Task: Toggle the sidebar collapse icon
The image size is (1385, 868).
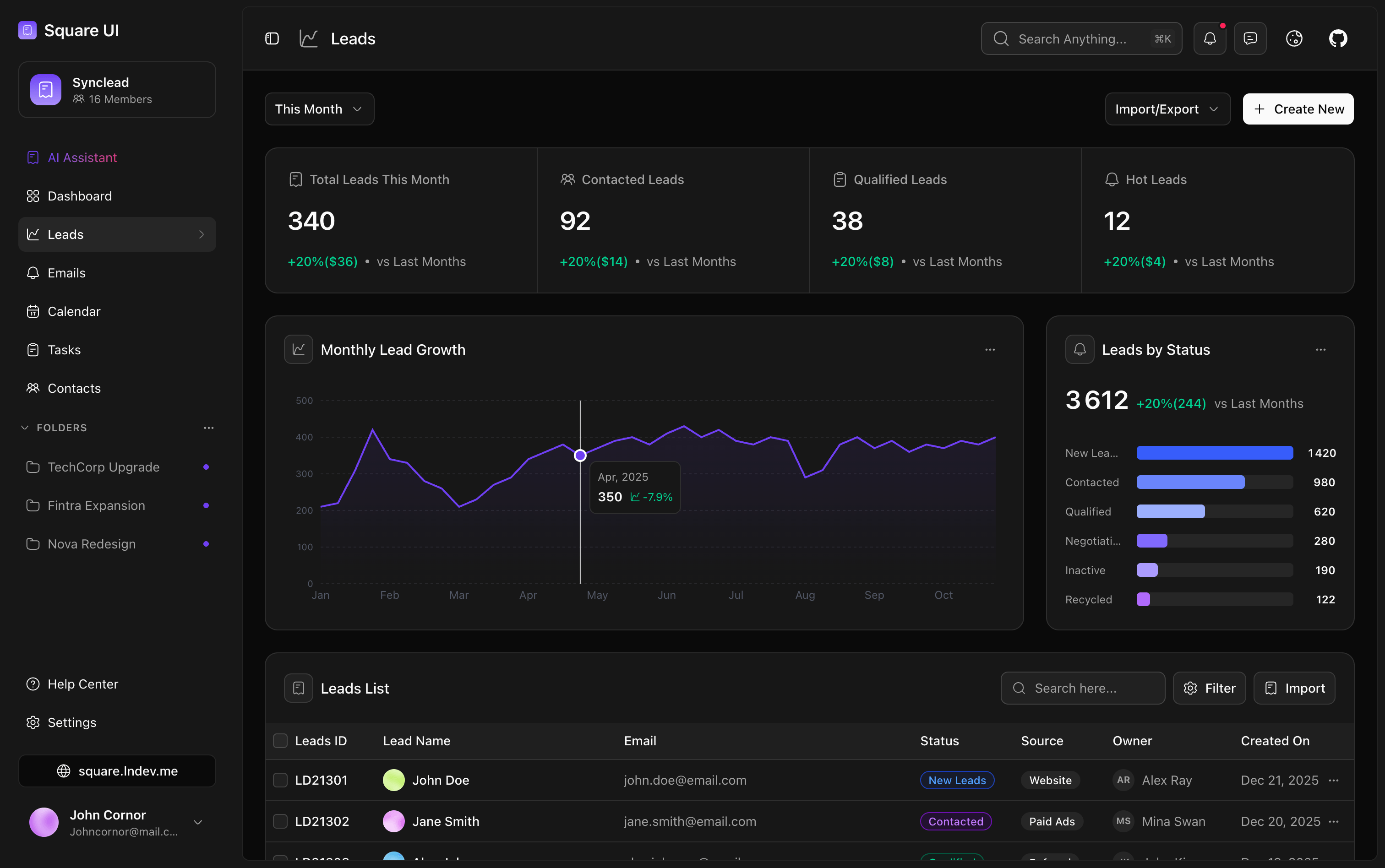Action: [x=272, y=38]
